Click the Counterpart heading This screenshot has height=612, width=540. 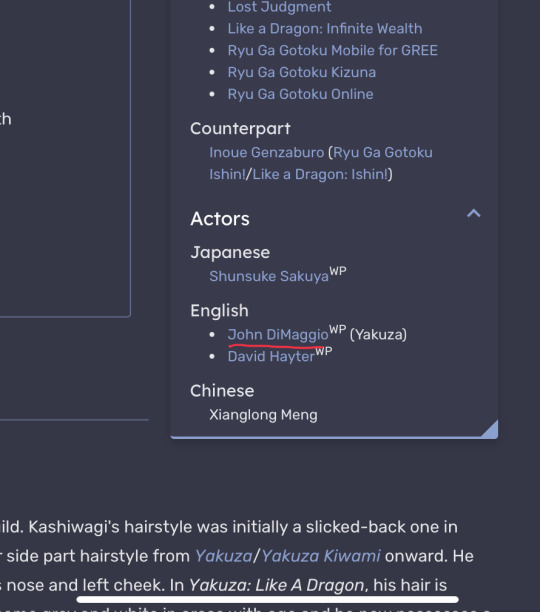click(240, 129)
